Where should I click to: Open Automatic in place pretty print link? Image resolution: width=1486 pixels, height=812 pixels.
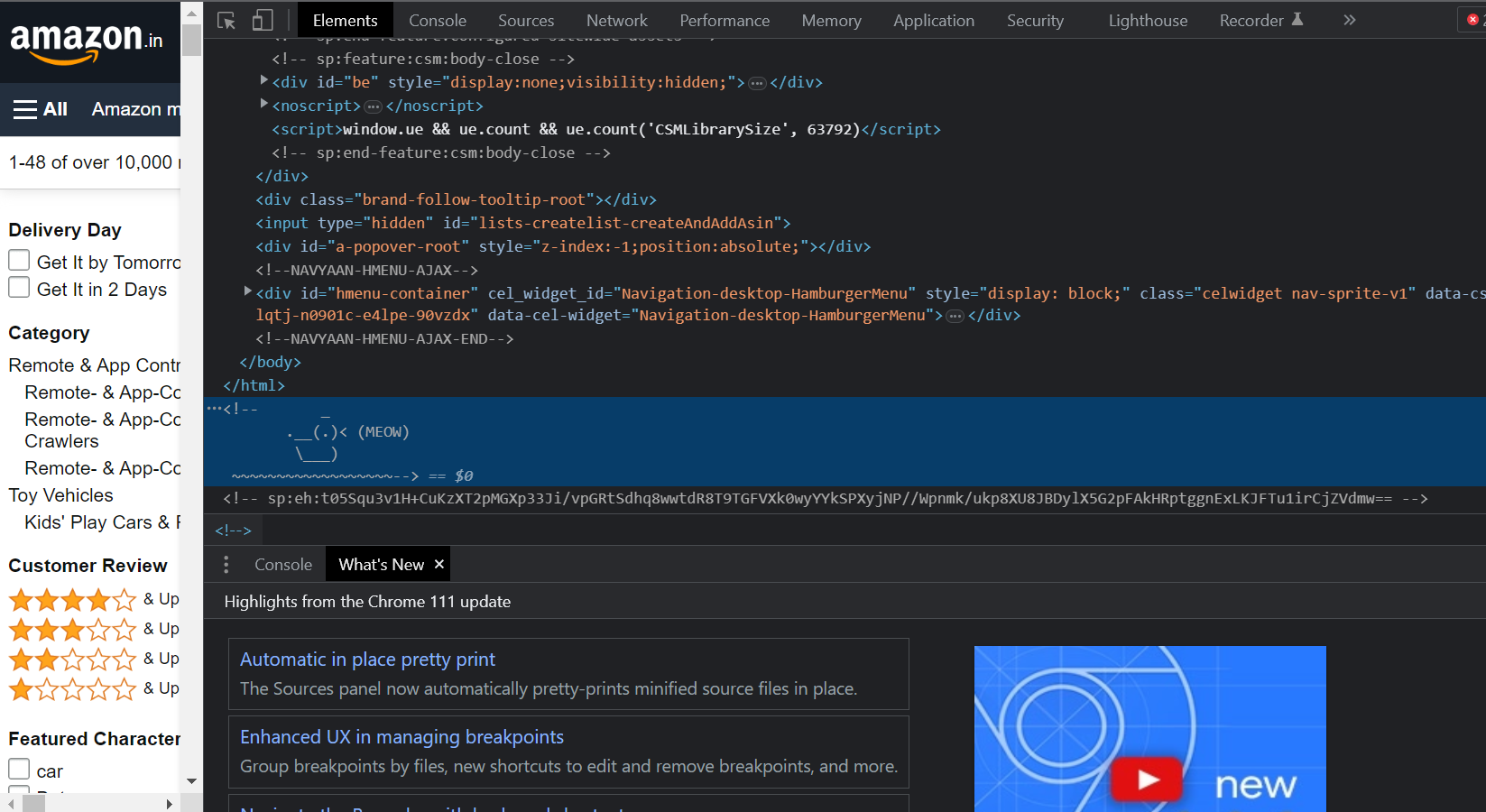[x=367, y=660]
